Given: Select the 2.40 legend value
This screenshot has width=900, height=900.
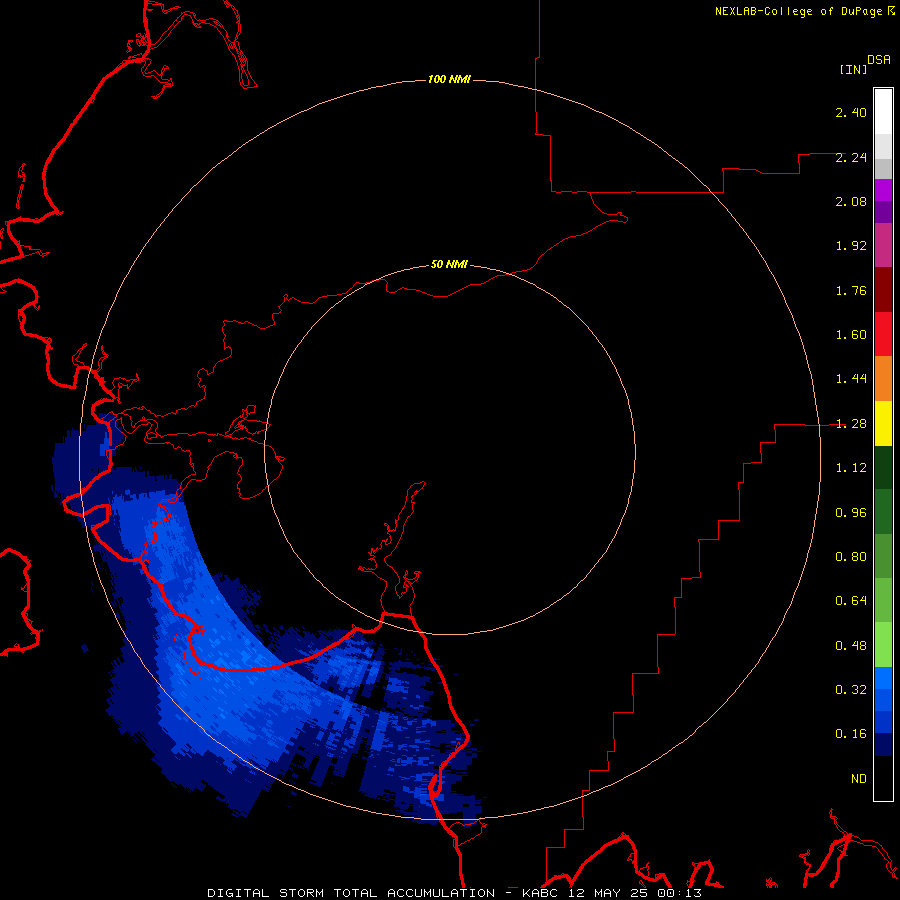Looking at the screenshot, I should click(851, 112).
